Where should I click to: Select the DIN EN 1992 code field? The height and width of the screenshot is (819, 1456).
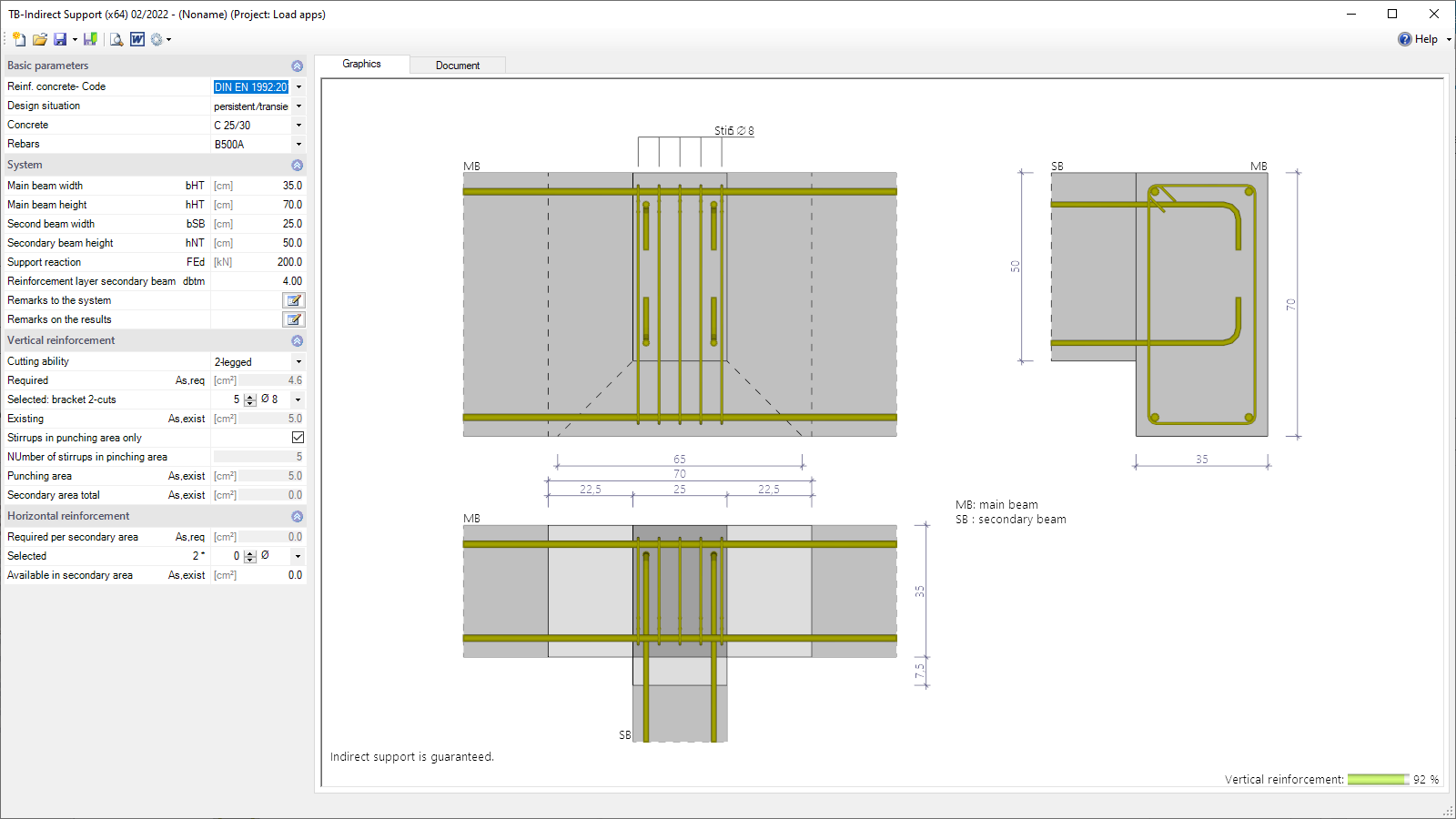tap(251, 87)
